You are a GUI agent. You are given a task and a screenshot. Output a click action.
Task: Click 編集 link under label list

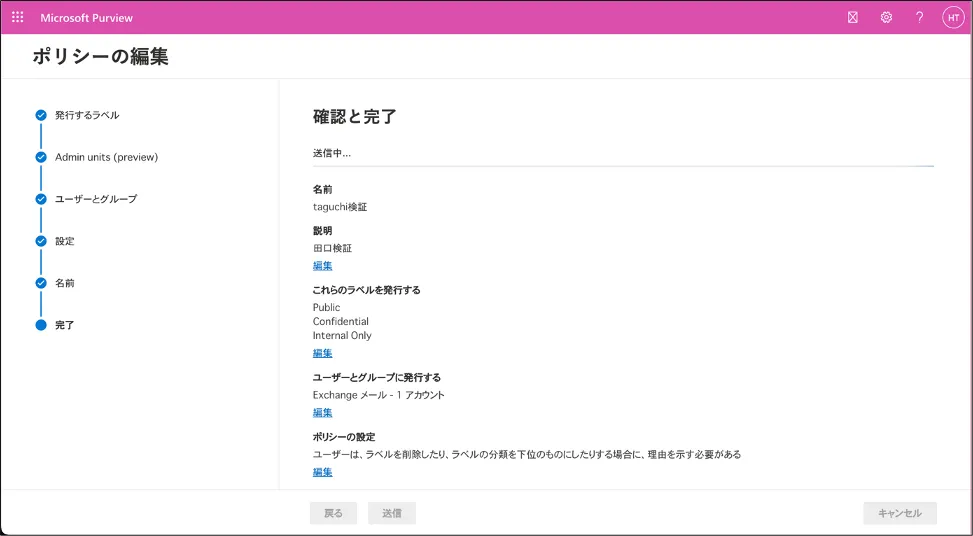(x=322, y=353)
